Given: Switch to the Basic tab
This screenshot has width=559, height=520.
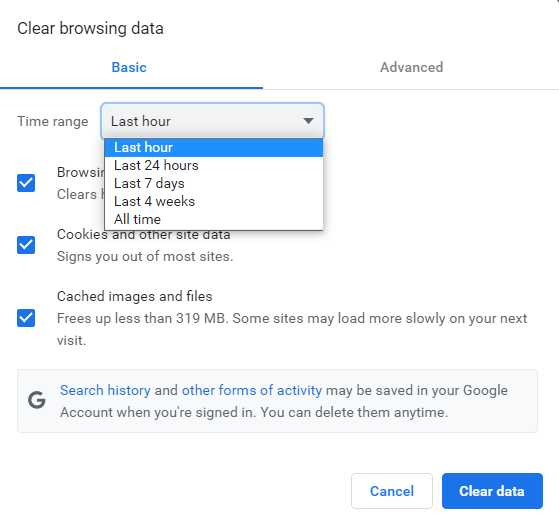Looking at the screenshot, I should (129, 67).
